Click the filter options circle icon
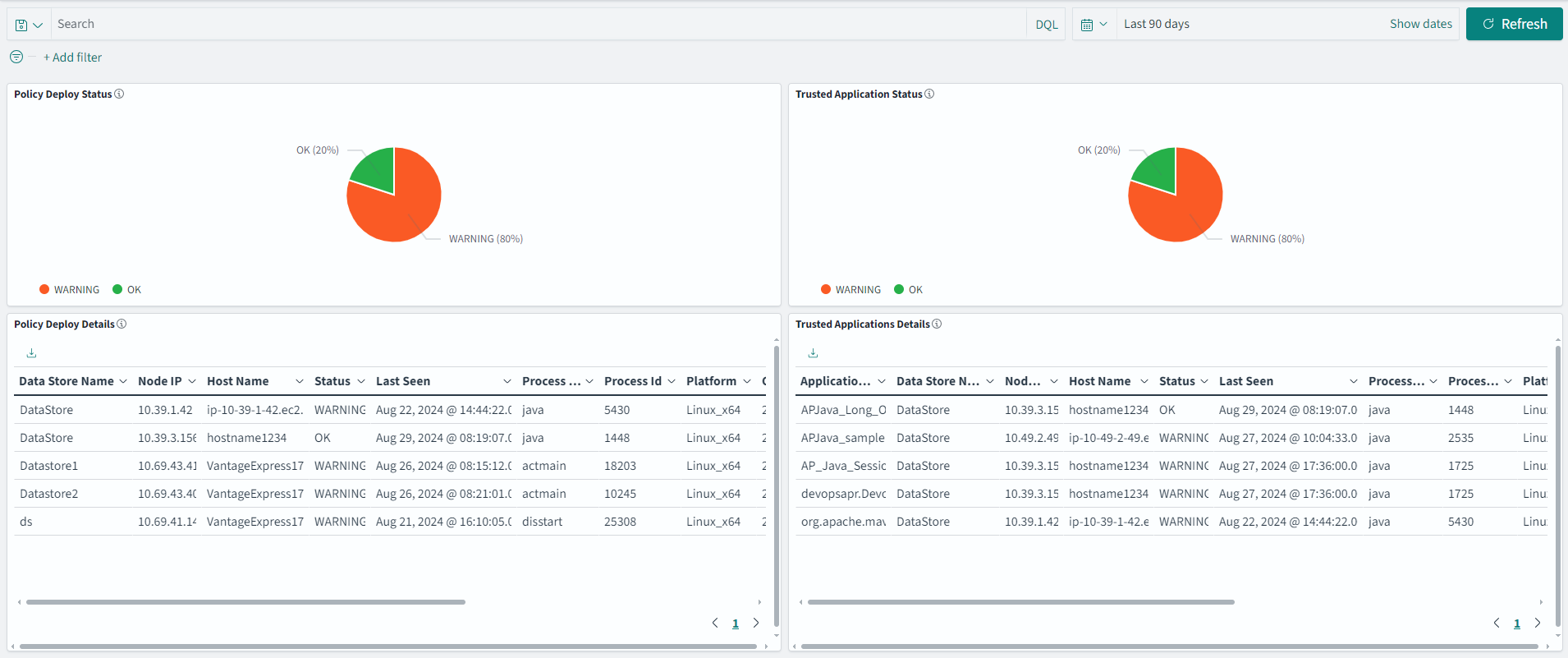The image size is (1568, 658). [x=16, y=57]
